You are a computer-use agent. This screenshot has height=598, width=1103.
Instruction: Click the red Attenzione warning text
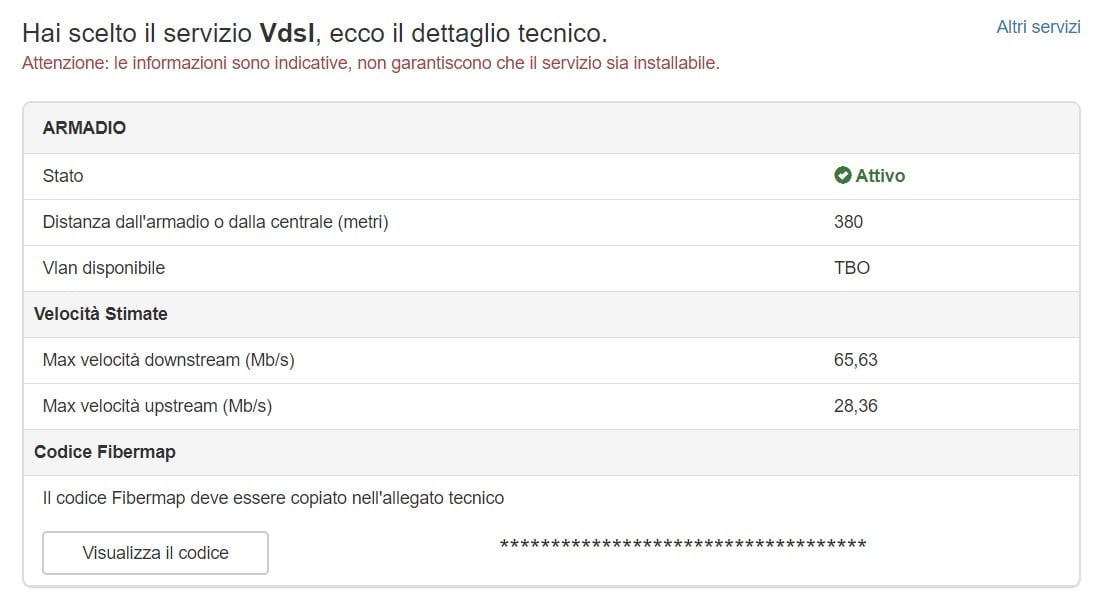pos(370,63)
